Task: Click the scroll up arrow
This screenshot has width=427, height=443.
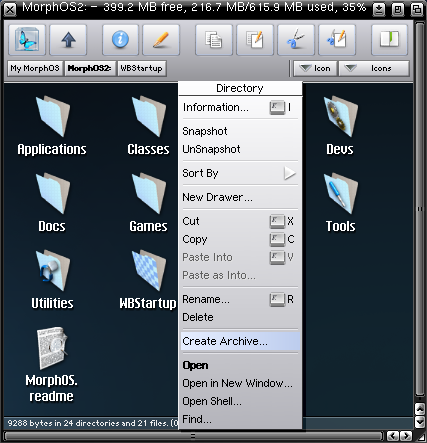Action: (x=420, y=409)
